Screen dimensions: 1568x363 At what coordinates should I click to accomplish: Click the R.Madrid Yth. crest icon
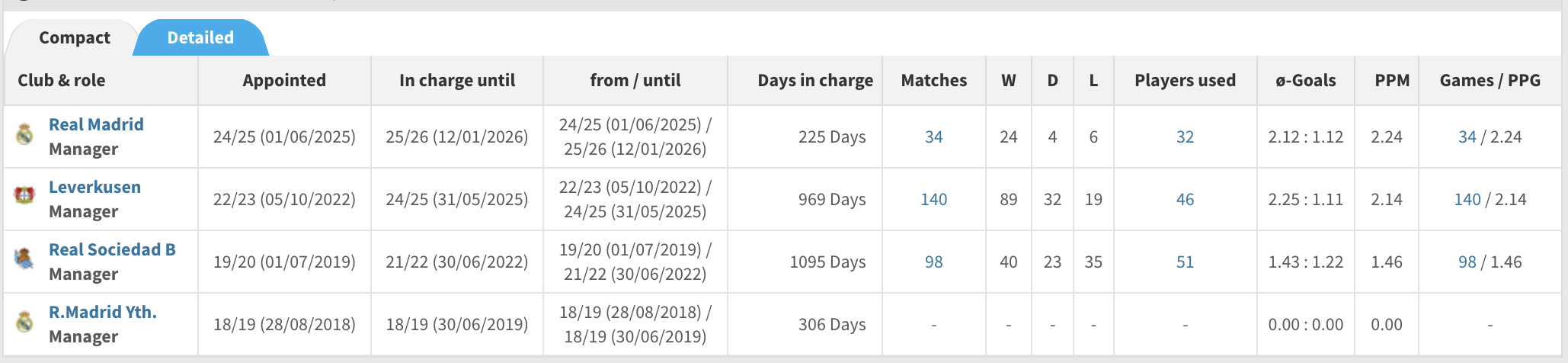pos(24,322)
